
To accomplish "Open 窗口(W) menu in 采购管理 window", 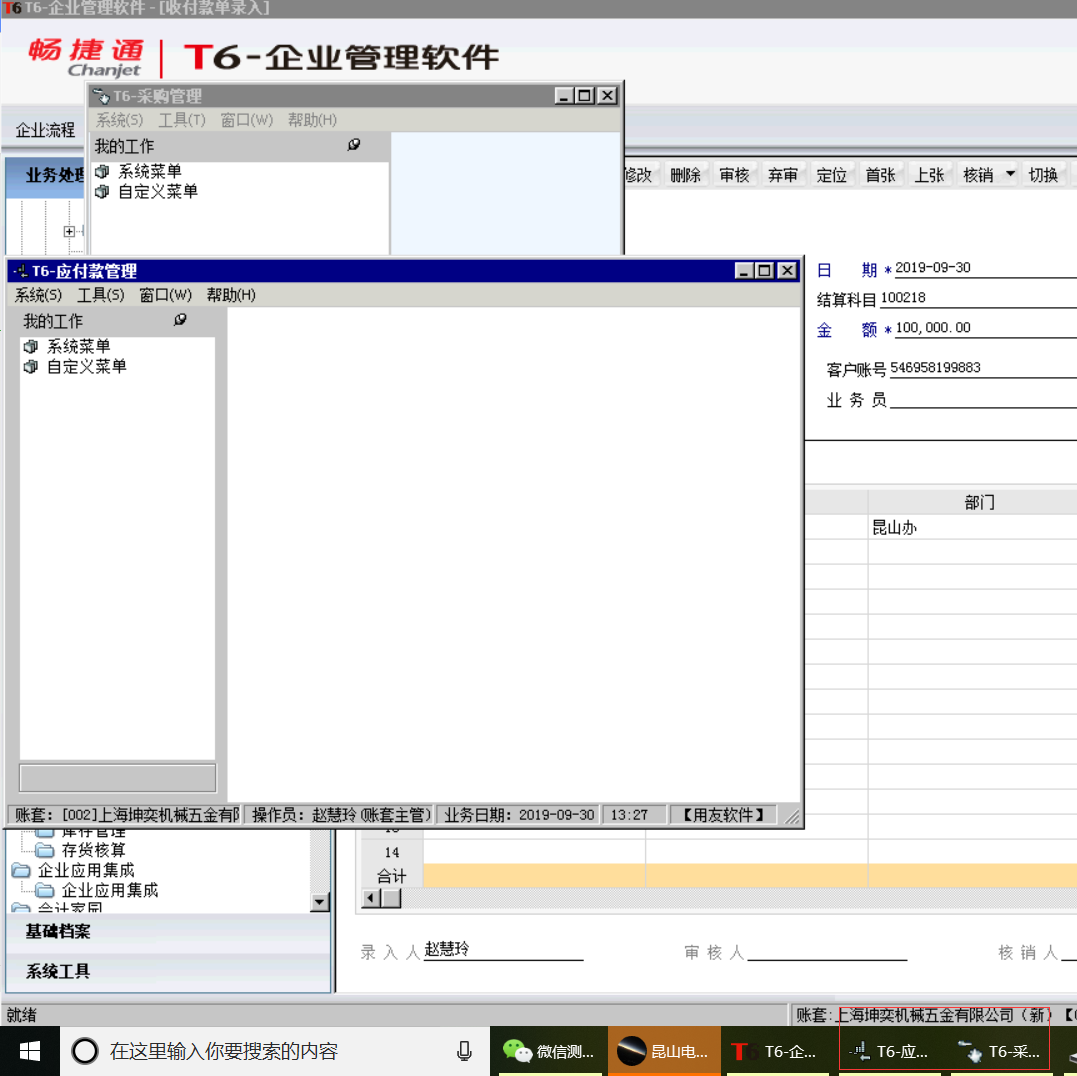I will point(247,120).
